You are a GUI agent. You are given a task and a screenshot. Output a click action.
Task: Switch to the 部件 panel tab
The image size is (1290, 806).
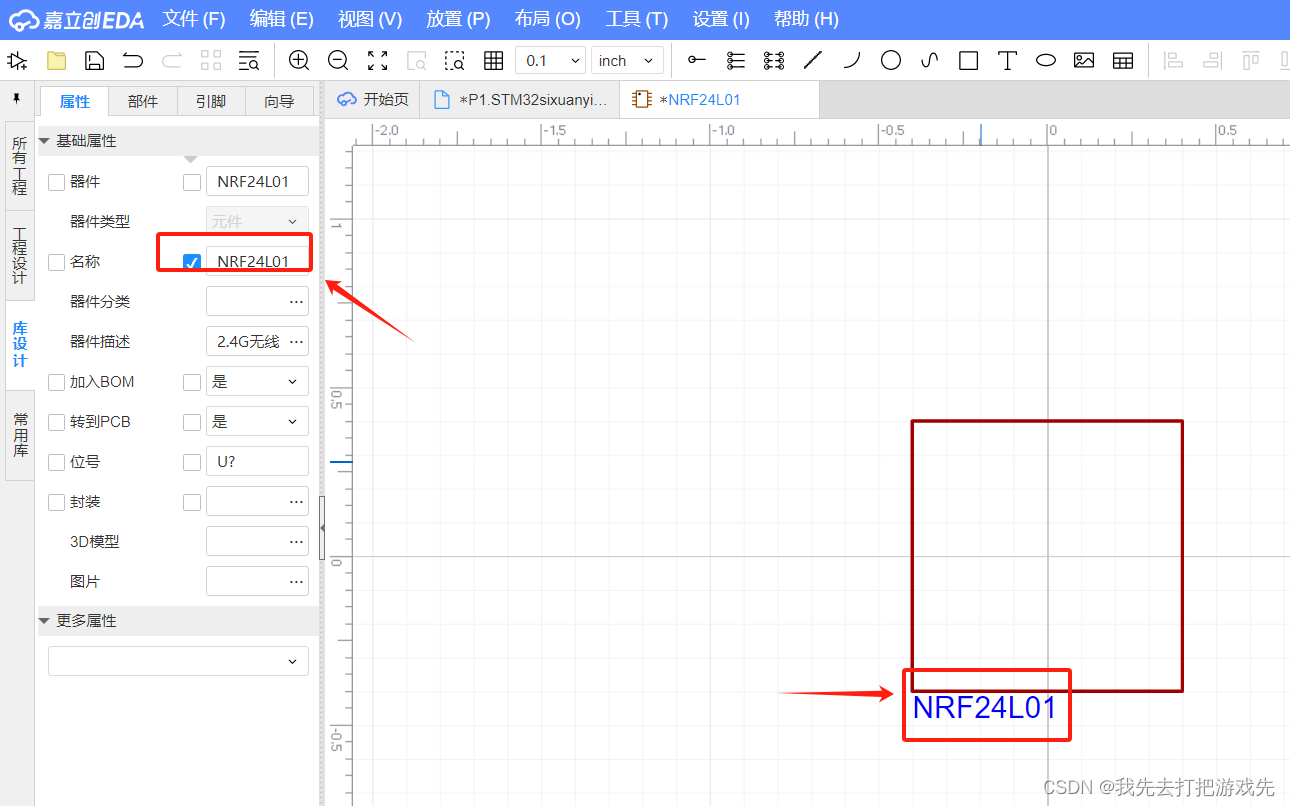(143, 101)
